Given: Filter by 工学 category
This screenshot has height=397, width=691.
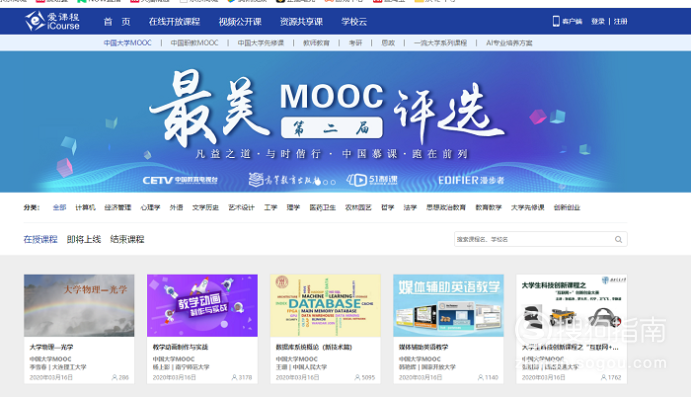Looking at the screenshot, I should pos(271,208).
